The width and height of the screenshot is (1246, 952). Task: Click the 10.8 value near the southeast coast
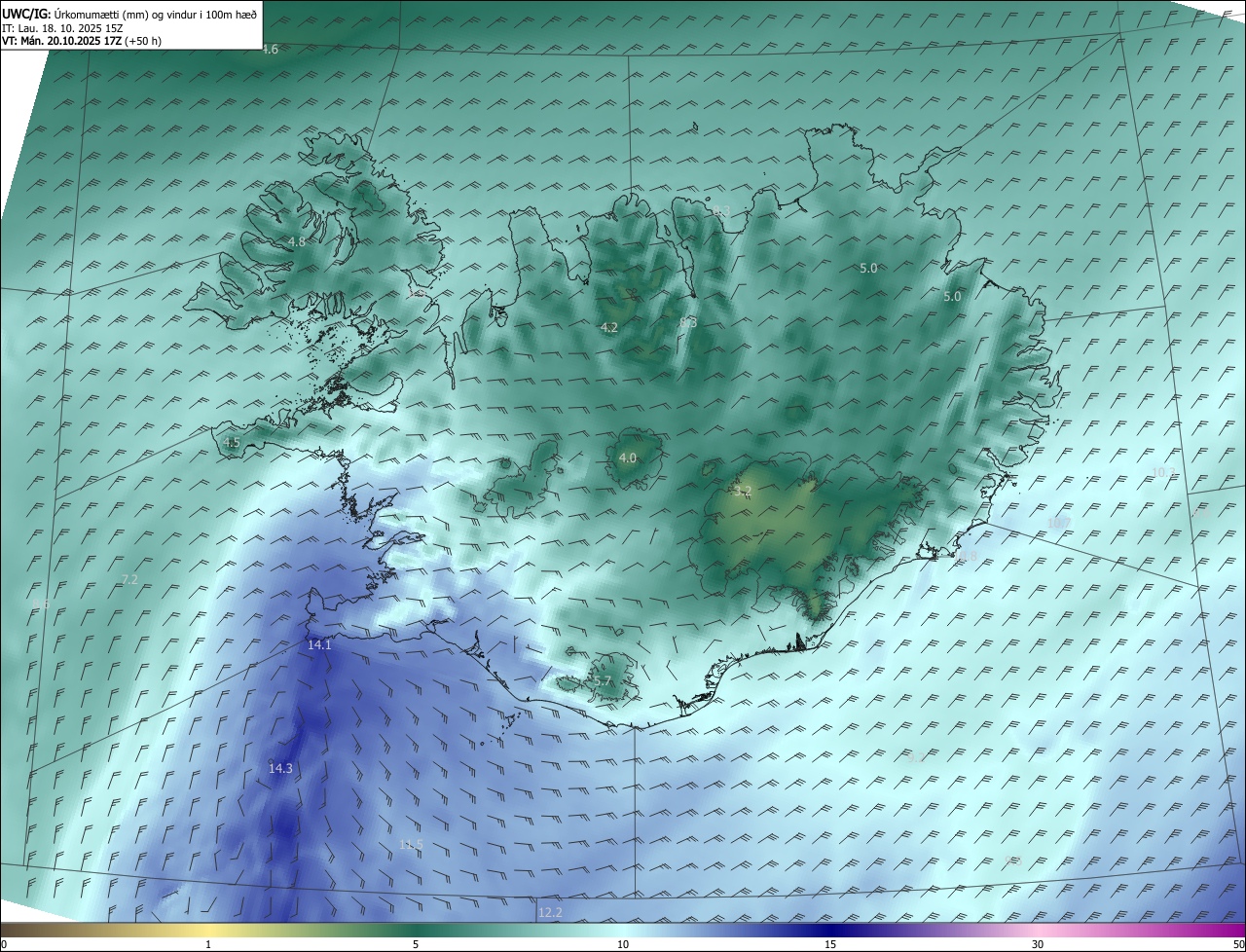(x=965, y=557)
